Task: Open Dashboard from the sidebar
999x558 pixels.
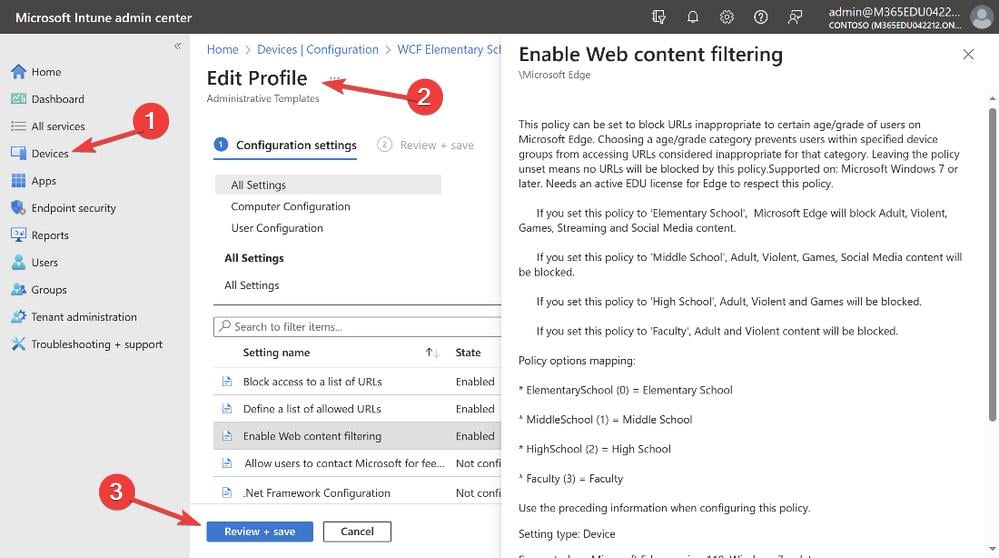Action: tap(58, 99)
